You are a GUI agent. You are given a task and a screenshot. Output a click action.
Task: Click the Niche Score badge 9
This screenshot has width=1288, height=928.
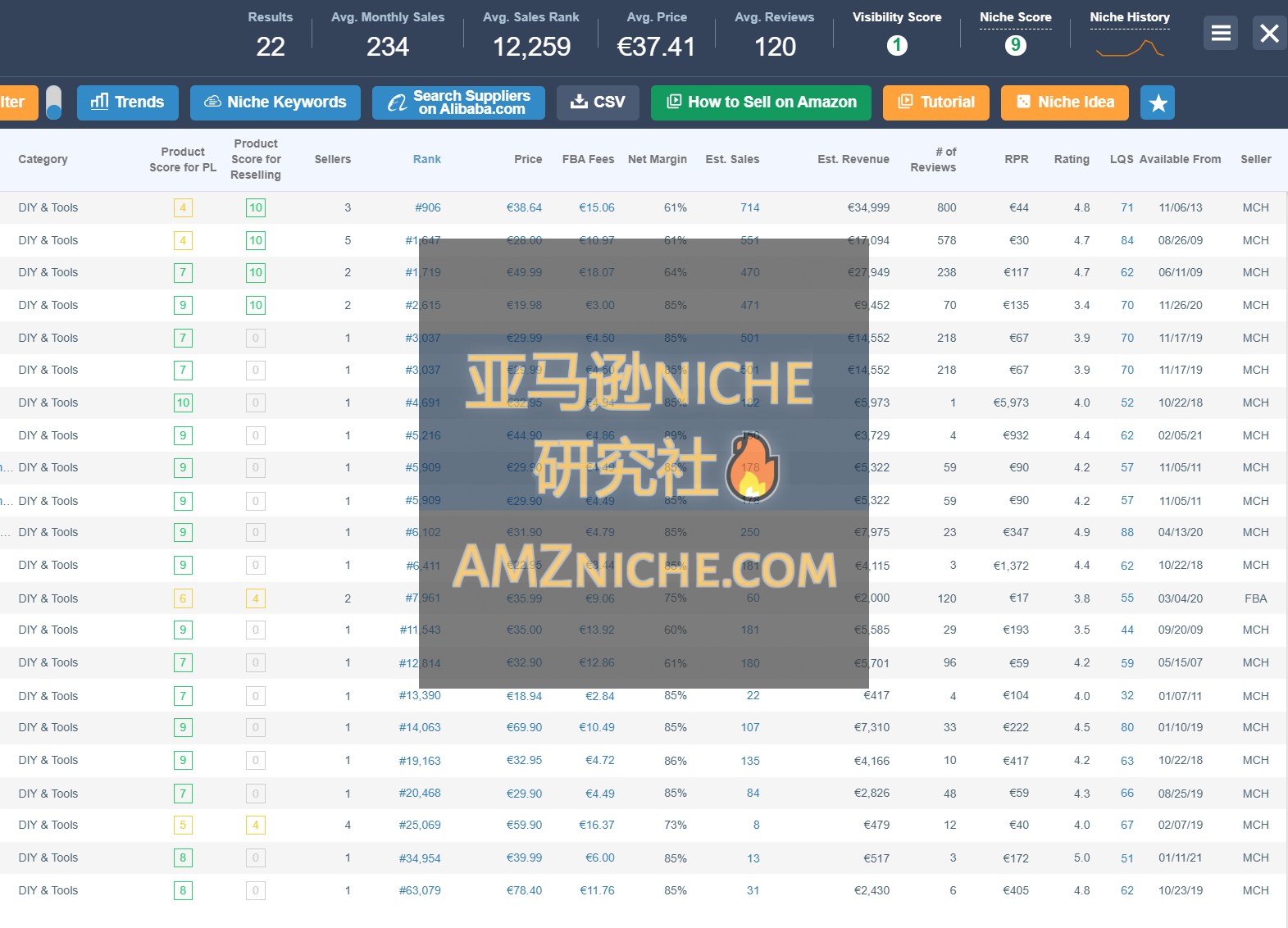pos(1016,45)
